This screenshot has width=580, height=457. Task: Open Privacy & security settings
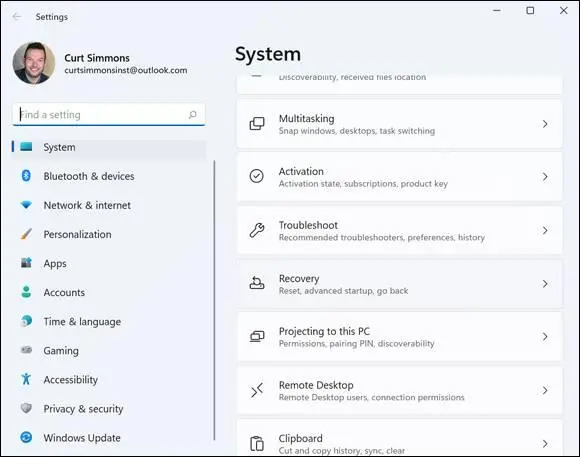109,408
